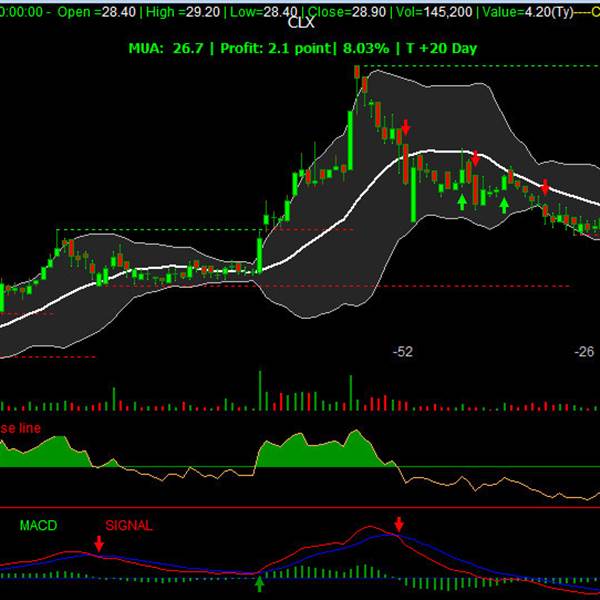Select the Profit: 2.1 point text
The height and width of the screenshot is (600, 600).
[275, 49]
